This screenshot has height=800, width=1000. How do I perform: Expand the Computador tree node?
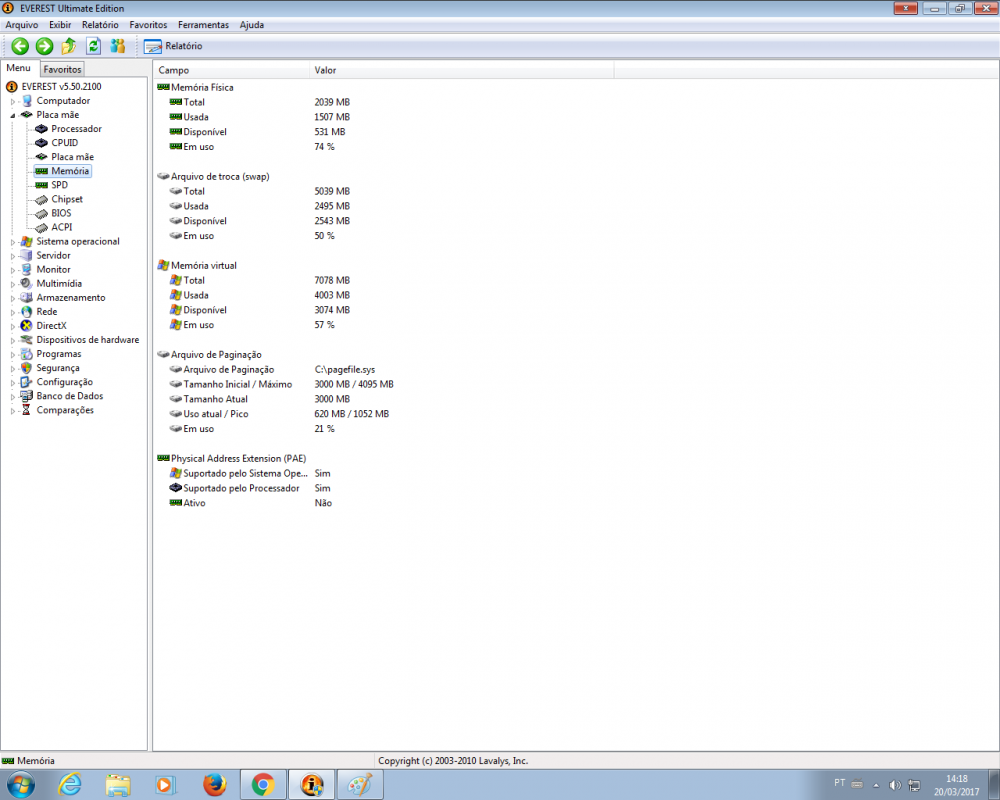[13, 101]
